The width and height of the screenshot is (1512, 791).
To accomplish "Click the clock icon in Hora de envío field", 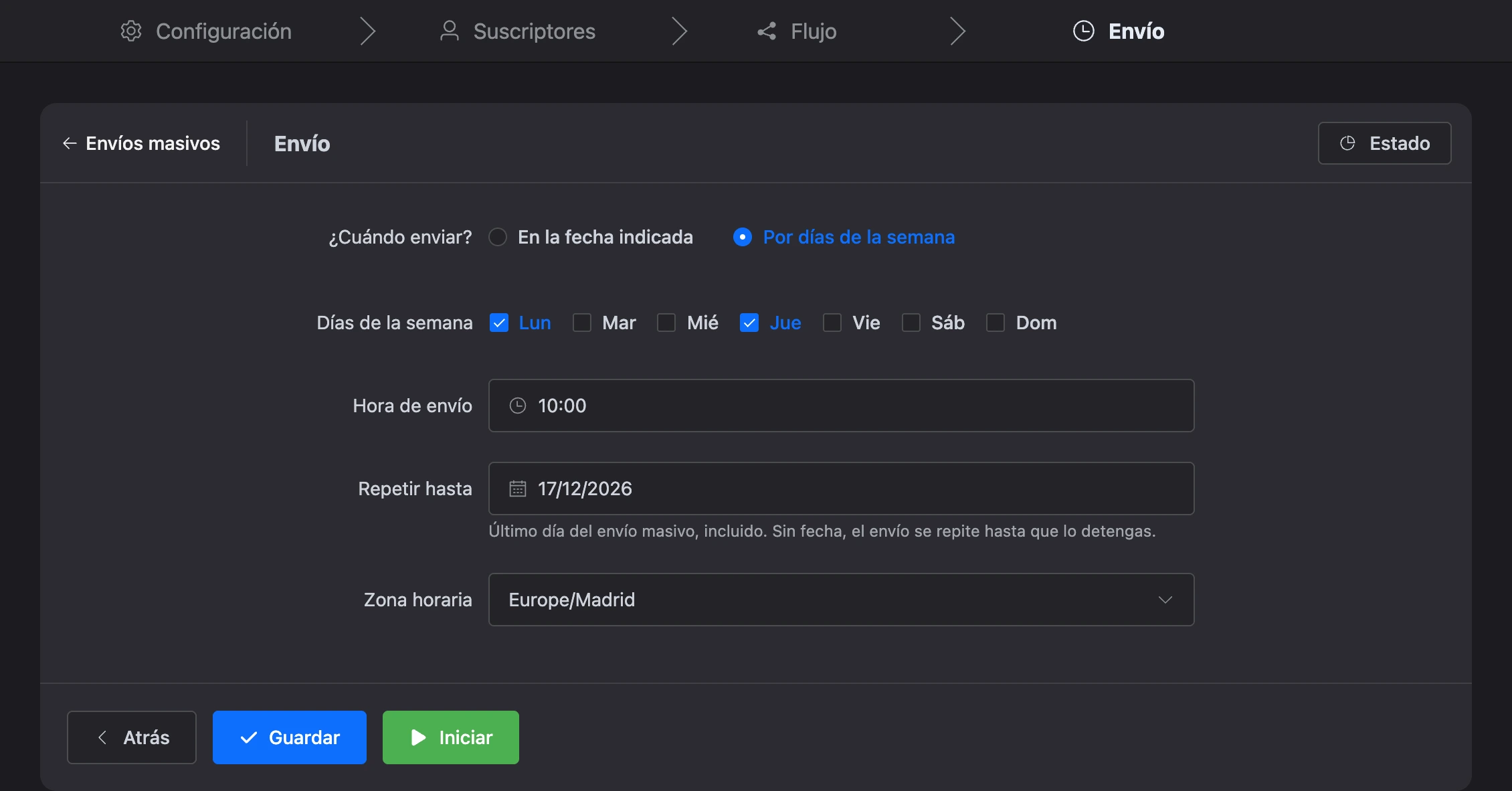I will (x=518, y=406).
